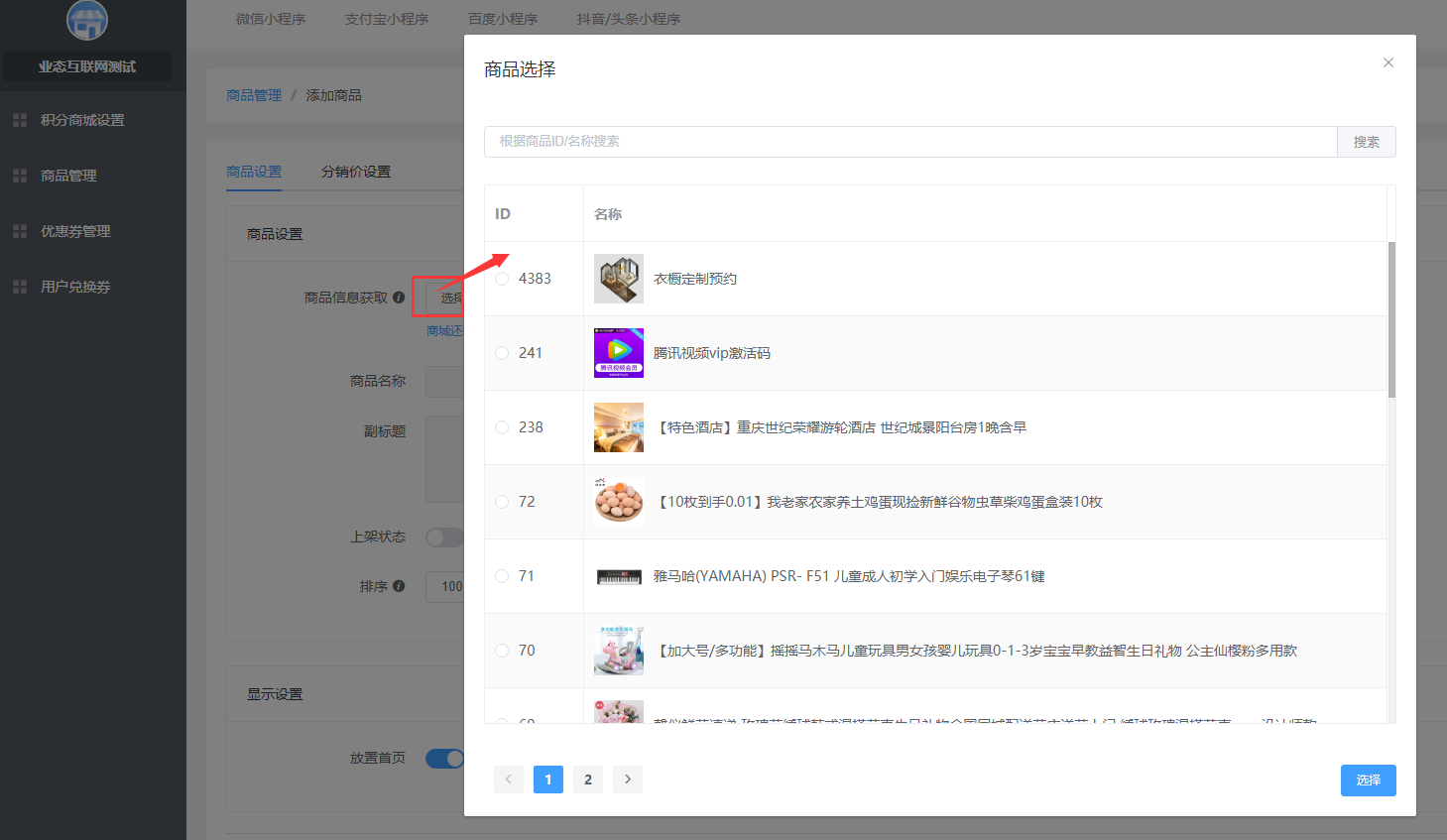Image resolution: width=1447 pixels, height=840 pixels.
Task: Click grid icon beside 商品管理 in sidebar
Action: [x=20, y=176]
